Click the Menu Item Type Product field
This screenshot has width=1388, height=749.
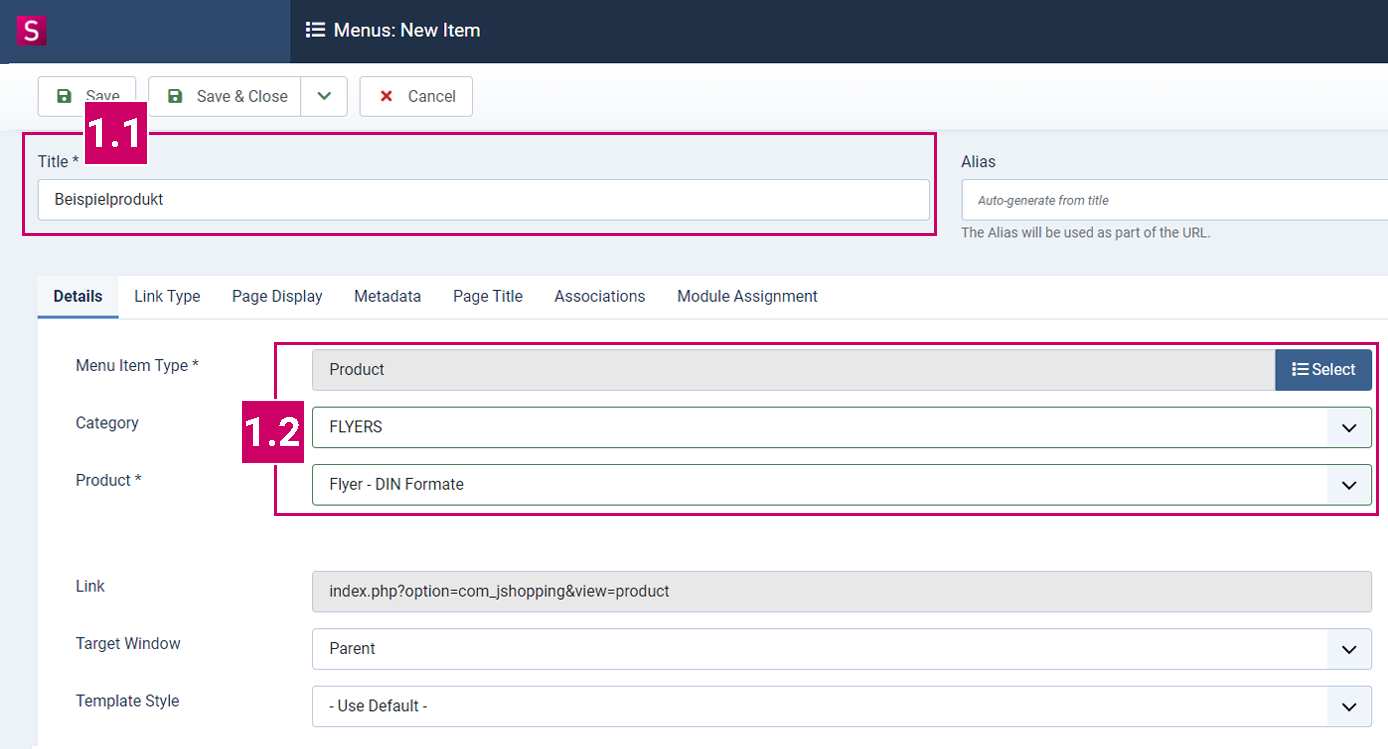pyautogui.click(x=794, y=369)
